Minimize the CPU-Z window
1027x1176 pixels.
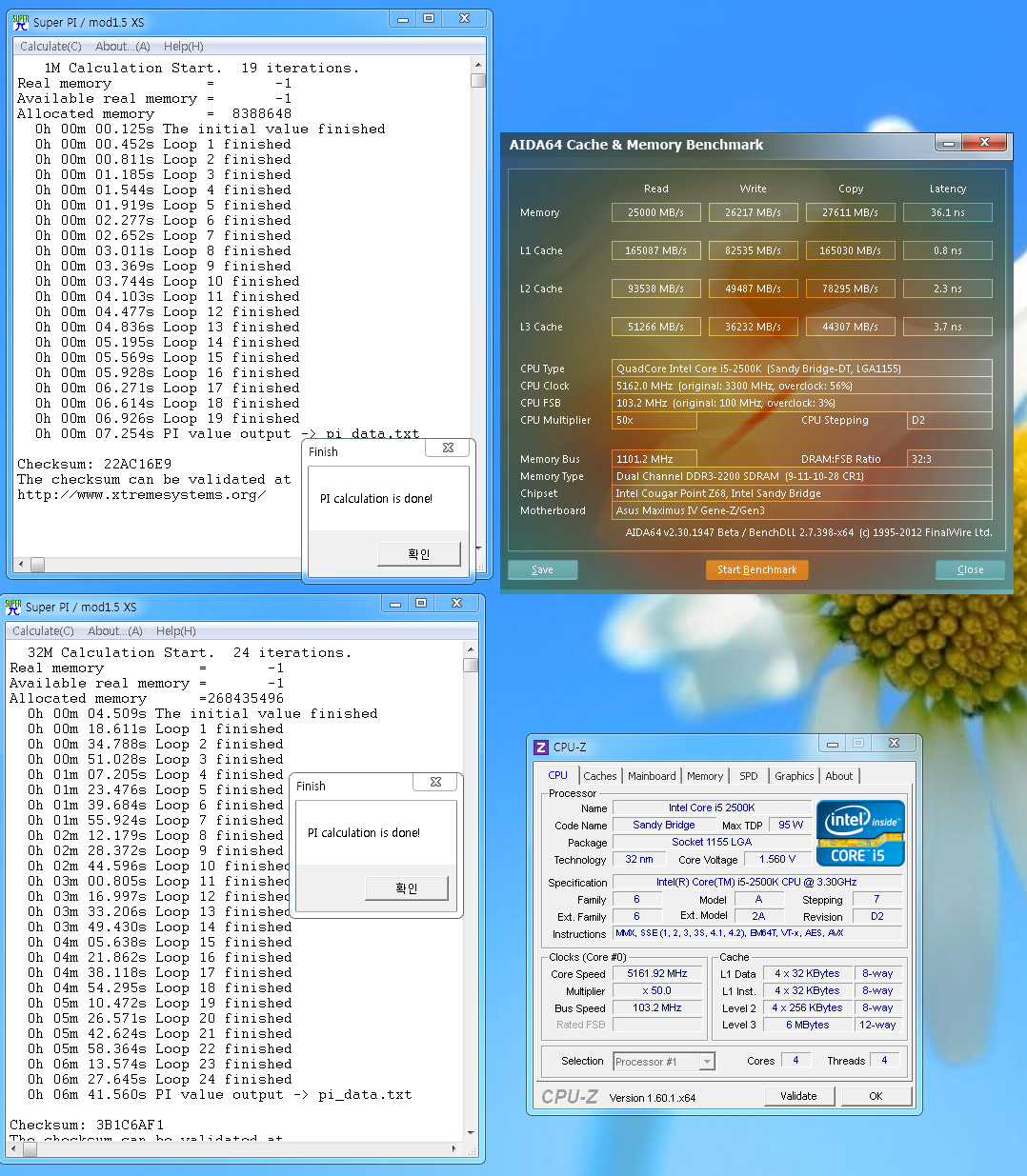[833, 744]
